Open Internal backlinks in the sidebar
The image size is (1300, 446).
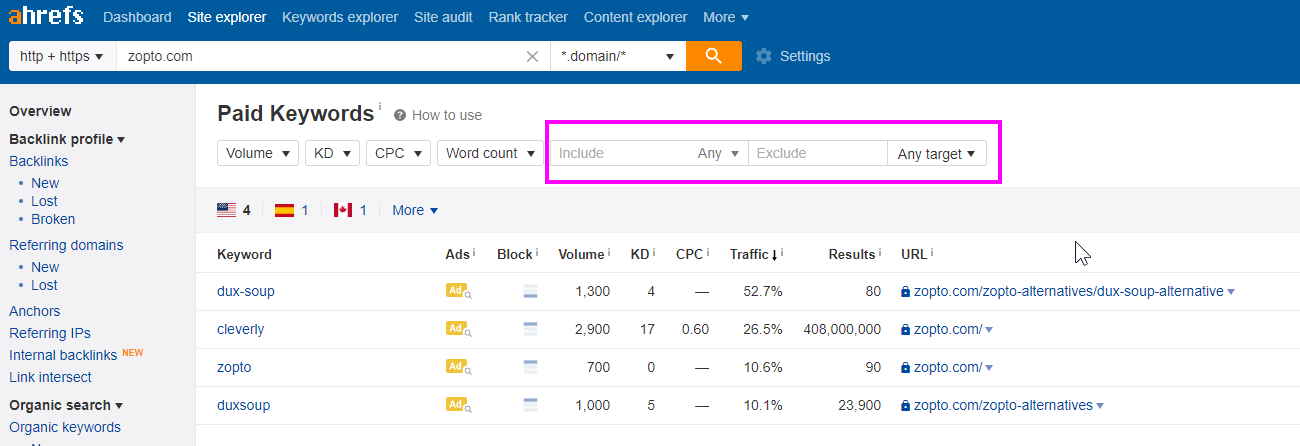click(63, 355)
